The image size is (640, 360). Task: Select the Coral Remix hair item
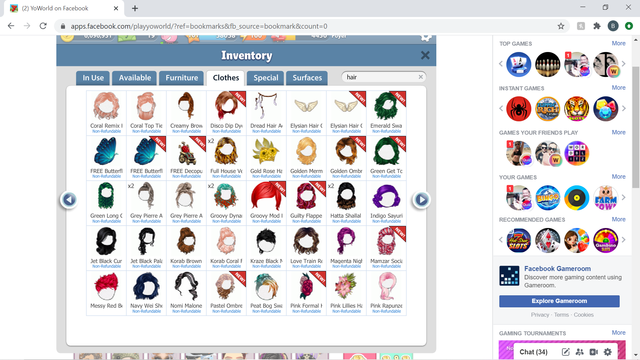(x=106, y=112)
